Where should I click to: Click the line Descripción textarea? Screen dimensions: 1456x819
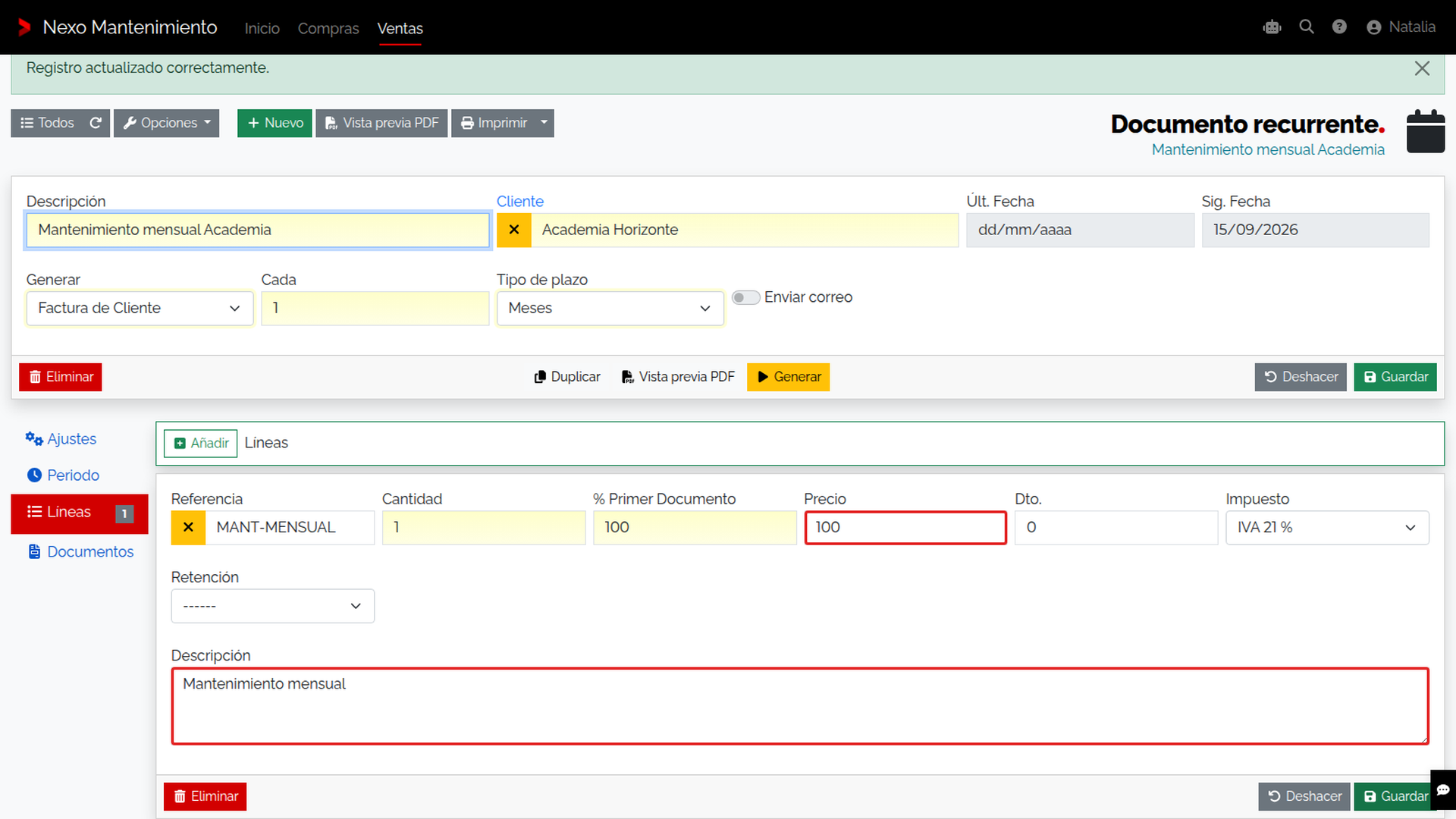(x=800, y=706)
